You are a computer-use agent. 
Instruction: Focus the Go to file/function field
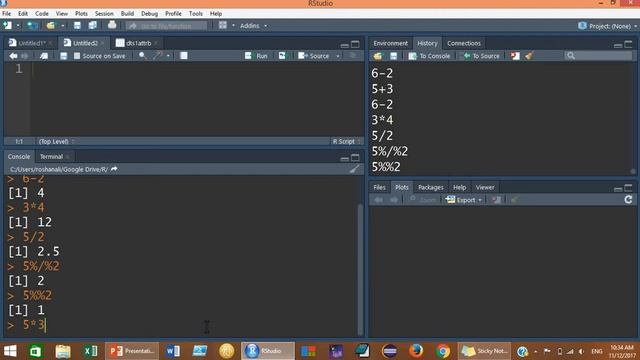166,26
